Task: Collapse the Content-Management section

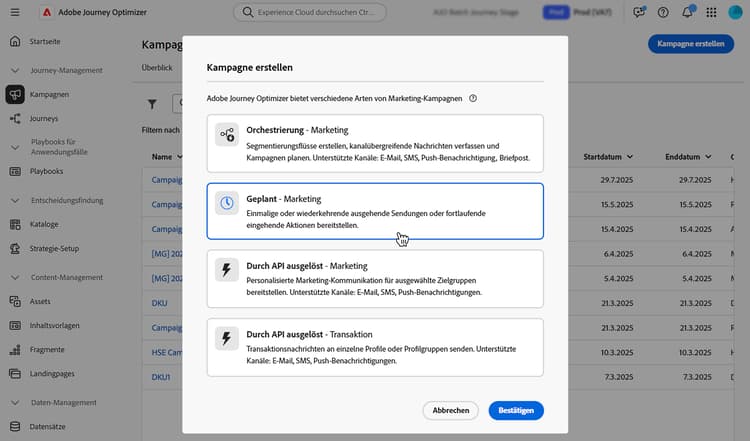Action: click(15, 277)
